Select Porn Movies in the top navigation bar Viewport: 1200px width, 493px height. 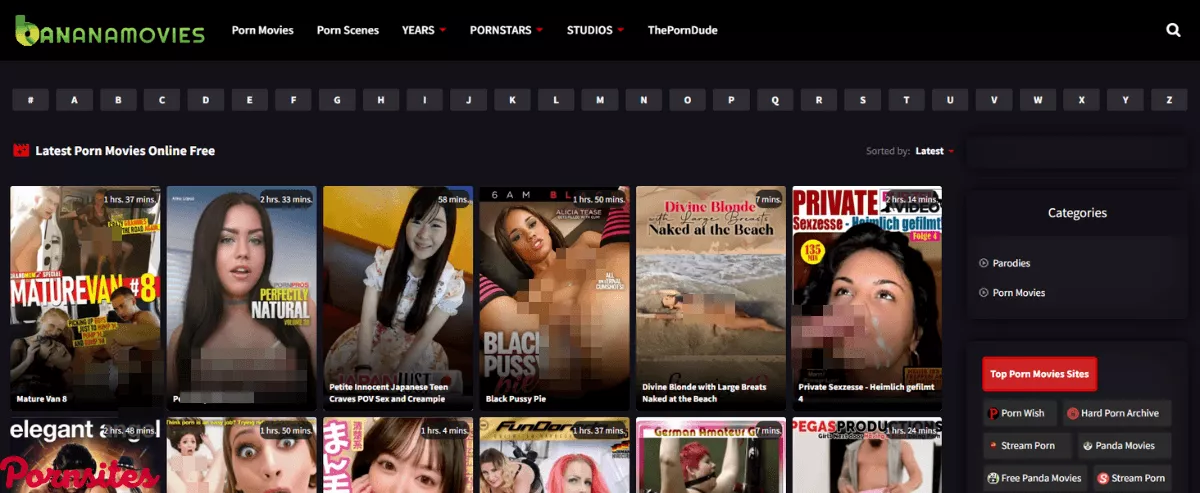(x=263, y=30)
